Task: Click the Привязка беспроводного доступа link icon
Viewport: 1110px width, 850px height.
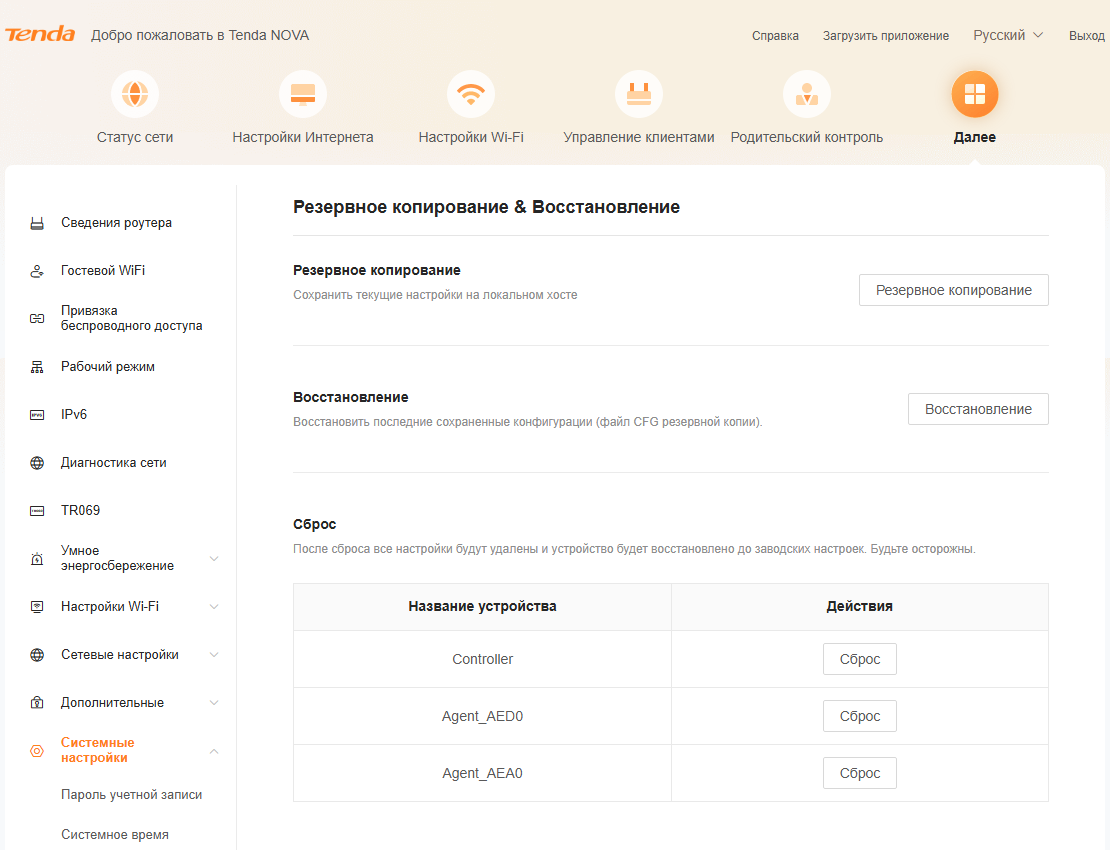Action: point(37,318)
